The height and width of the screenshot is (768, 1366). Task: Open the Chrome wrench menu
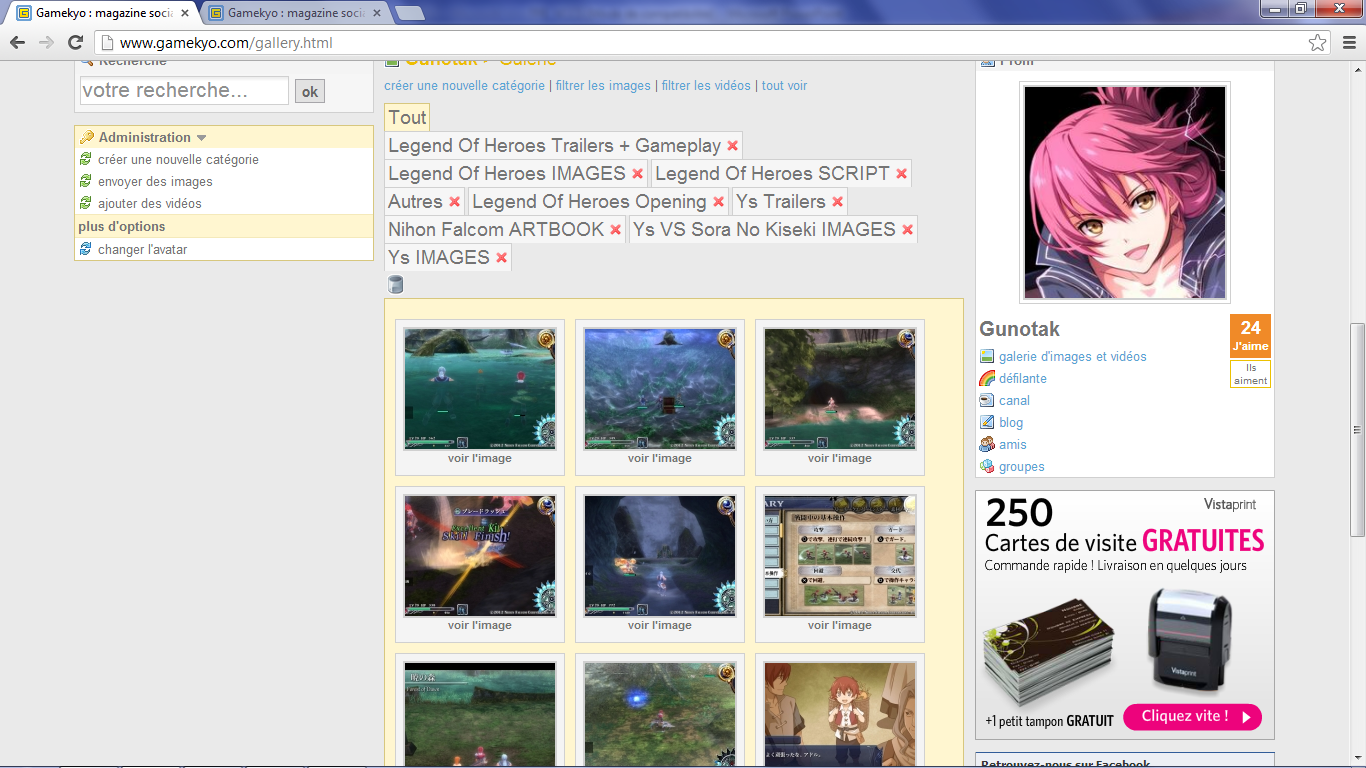pyautogui.click(x=1348, y=43)
